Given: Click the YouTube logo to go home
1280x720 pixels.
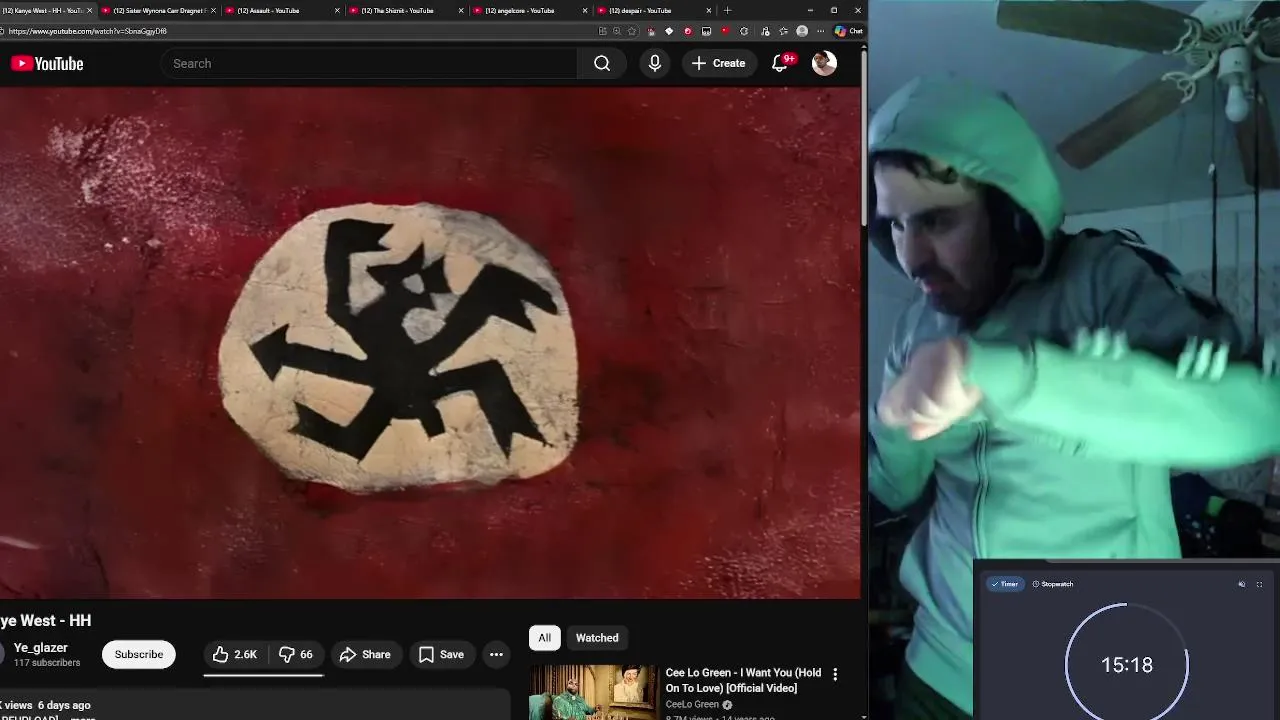Looking at the screenshot, I should pos(47,63).
